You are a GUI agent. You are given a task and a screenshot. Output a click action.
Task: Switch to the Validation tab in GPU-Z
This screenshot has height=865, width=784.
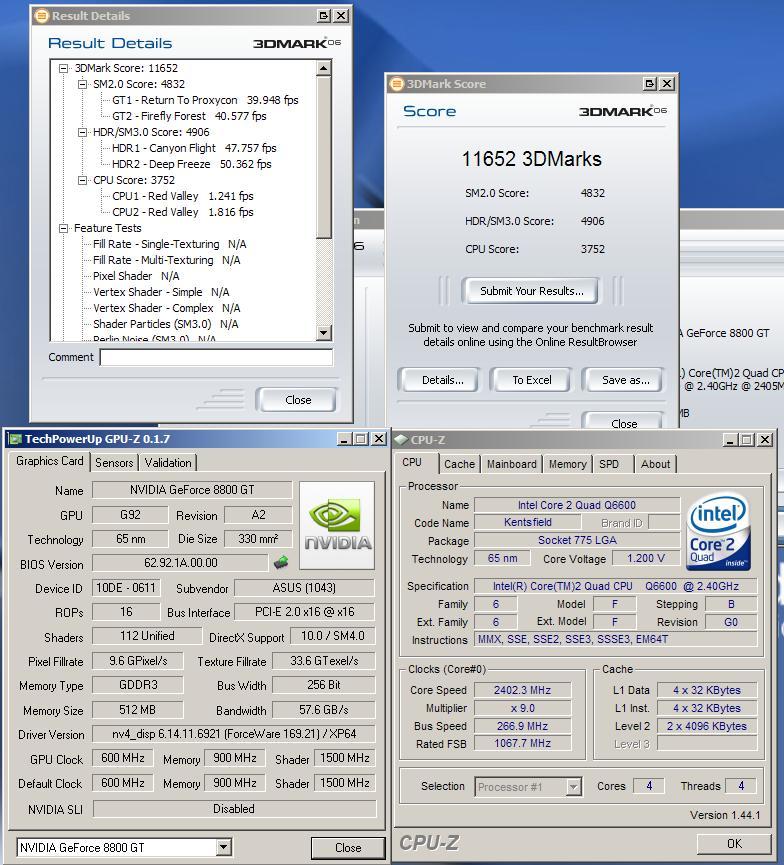(x=168, y=463)
